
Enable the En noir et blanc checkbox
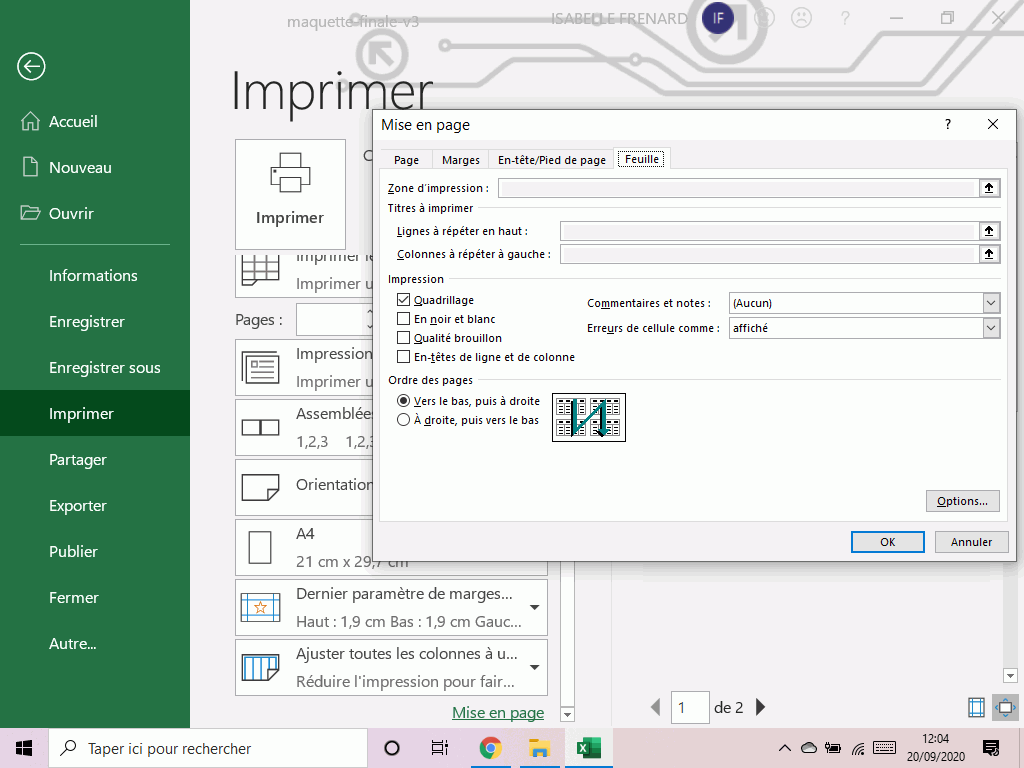404,319
